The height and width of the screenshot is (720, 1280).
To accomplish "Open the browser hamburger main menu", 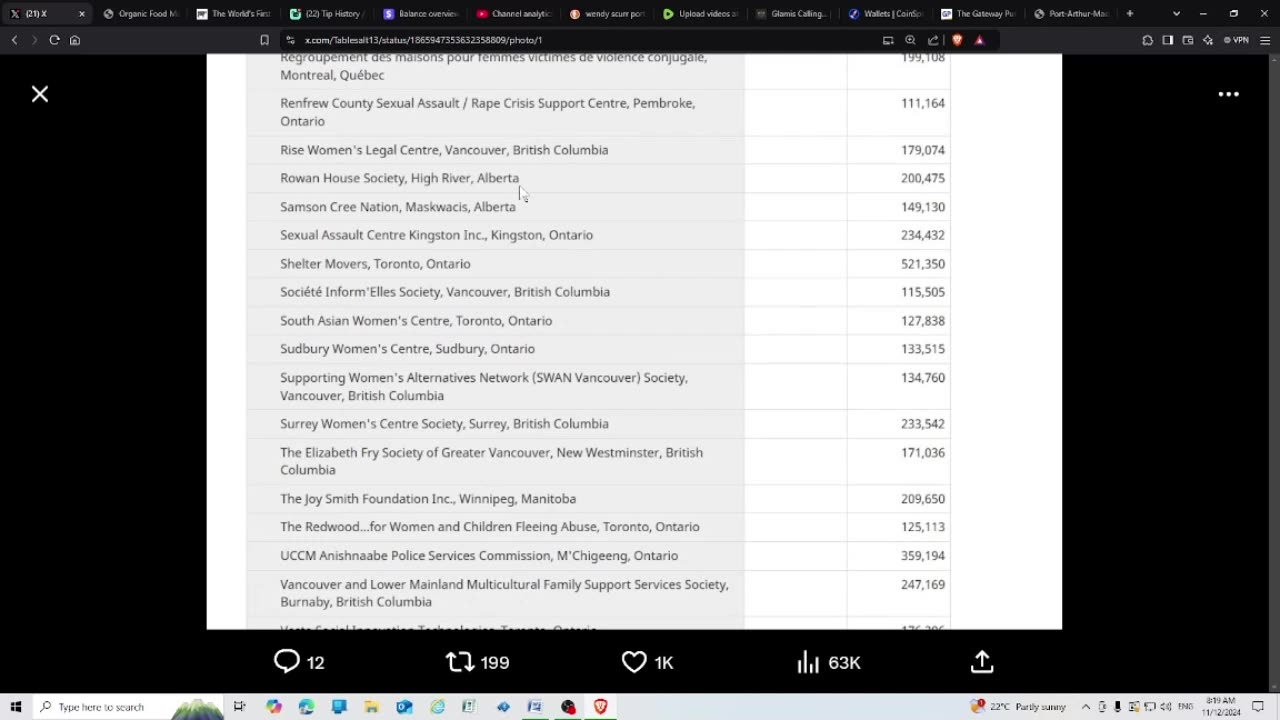I will pyautogui.click(x=1265, y=40).
